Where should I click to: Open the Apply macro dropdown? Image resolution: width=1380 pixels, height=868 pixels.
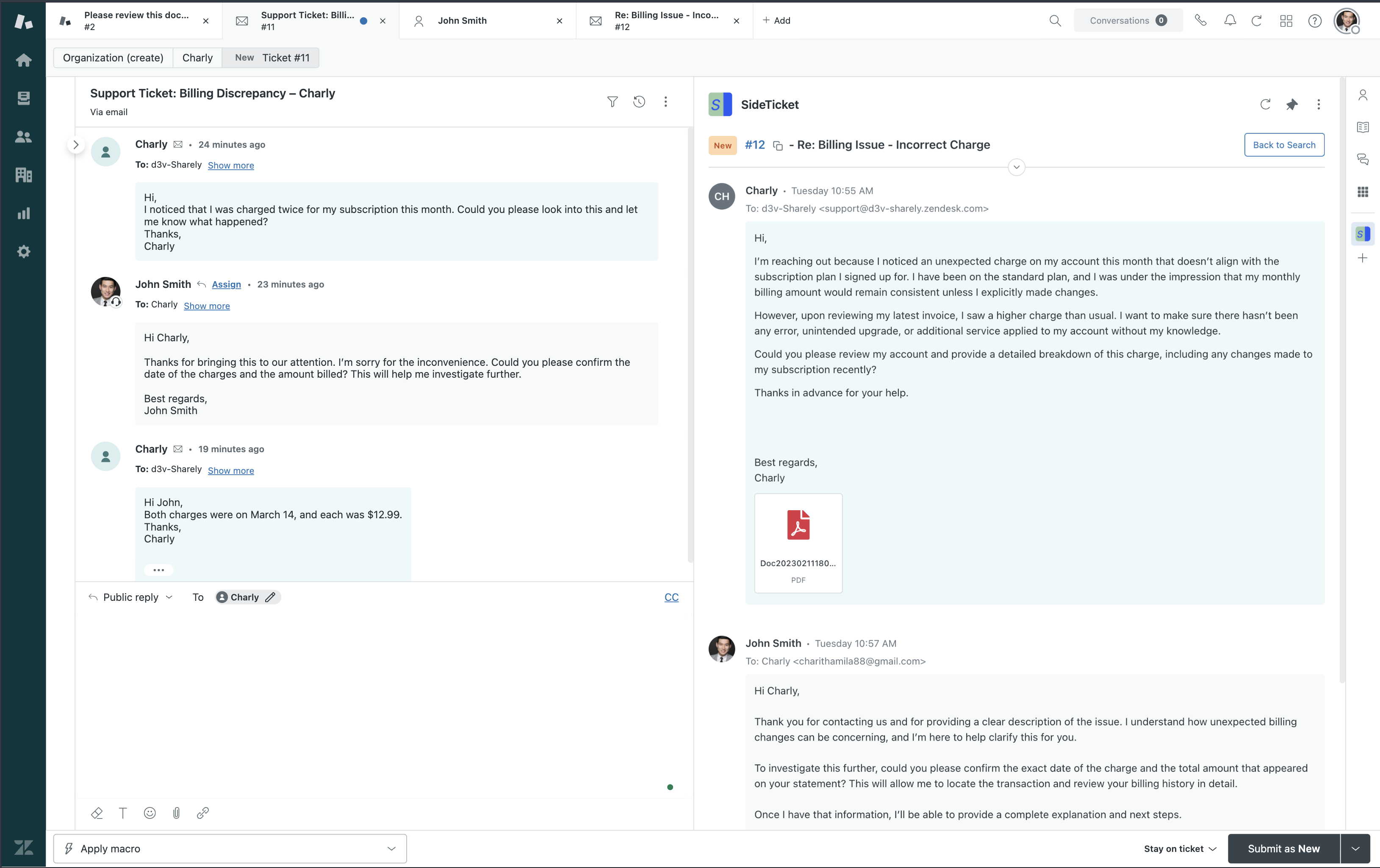[x=230, y=849]
